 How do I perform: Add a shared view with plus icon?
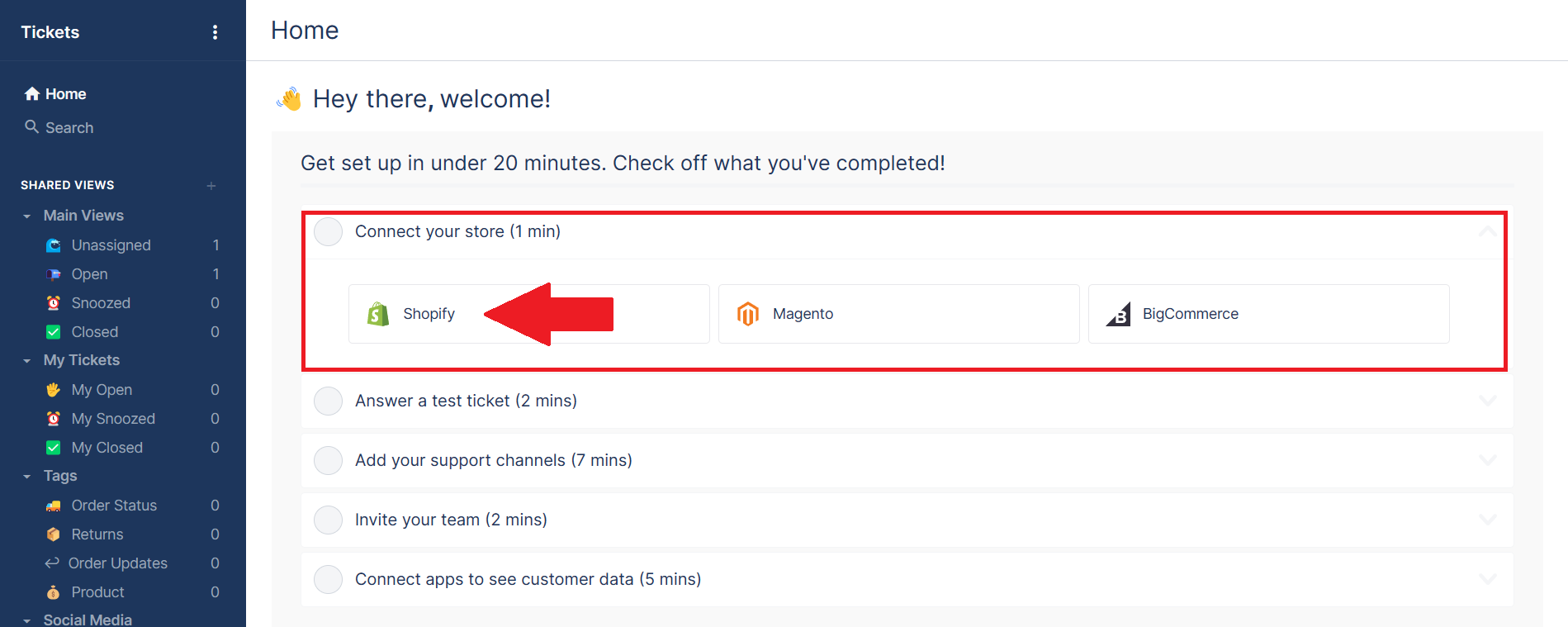coord(211,186)
